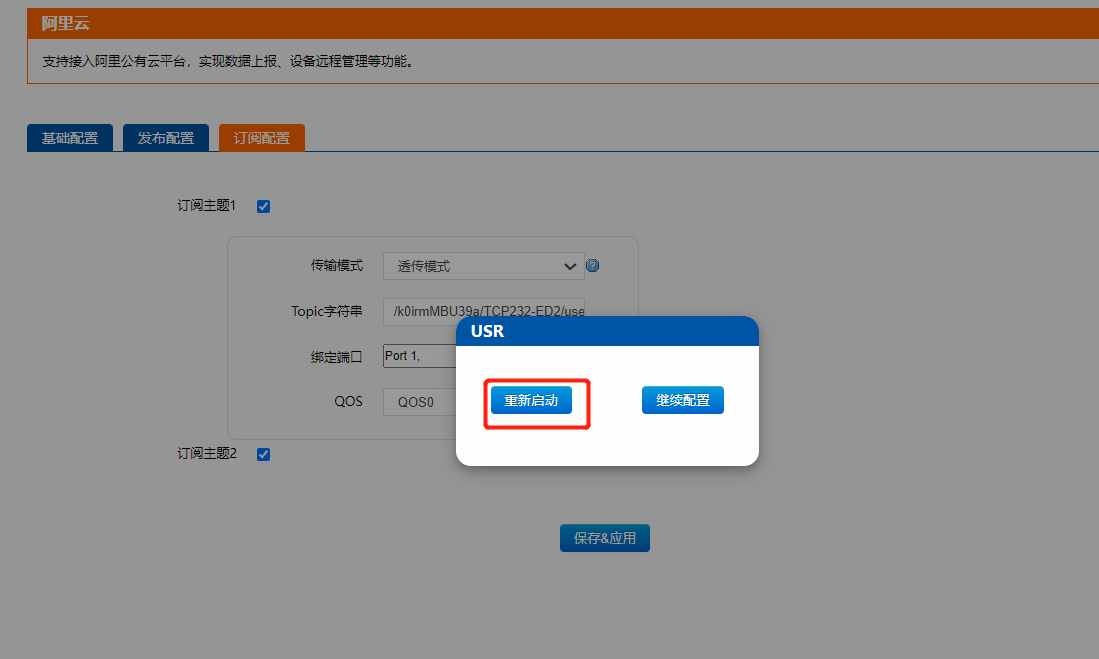
Task: Click the 订阅主题2 label text
Action: point(207,454)
